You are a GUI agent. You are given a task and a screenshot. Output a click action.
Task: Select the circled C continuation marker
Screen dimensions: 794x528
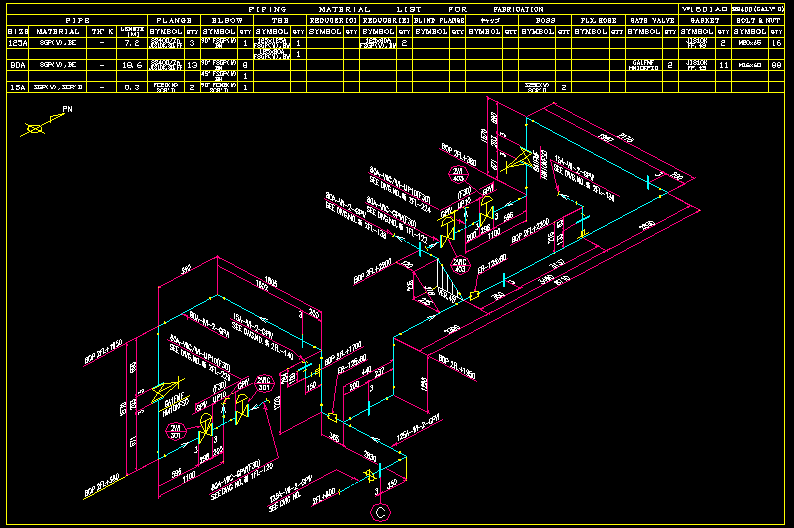pyautogui.click(x=380, y=513)
